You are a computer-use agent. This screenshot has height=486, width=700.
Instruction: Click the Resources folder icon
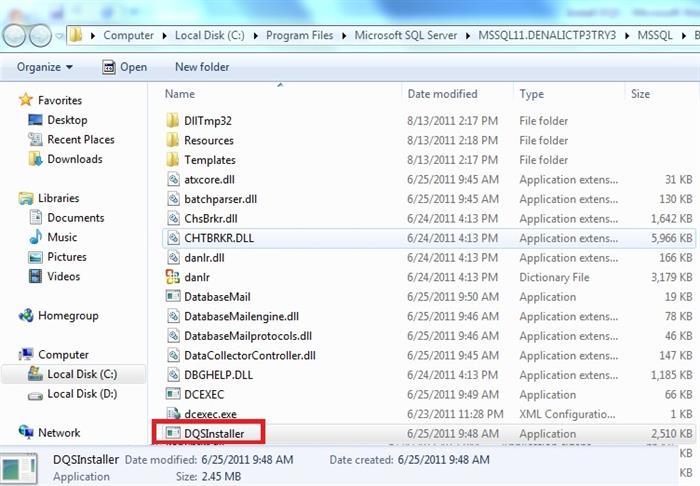point(173,140)
